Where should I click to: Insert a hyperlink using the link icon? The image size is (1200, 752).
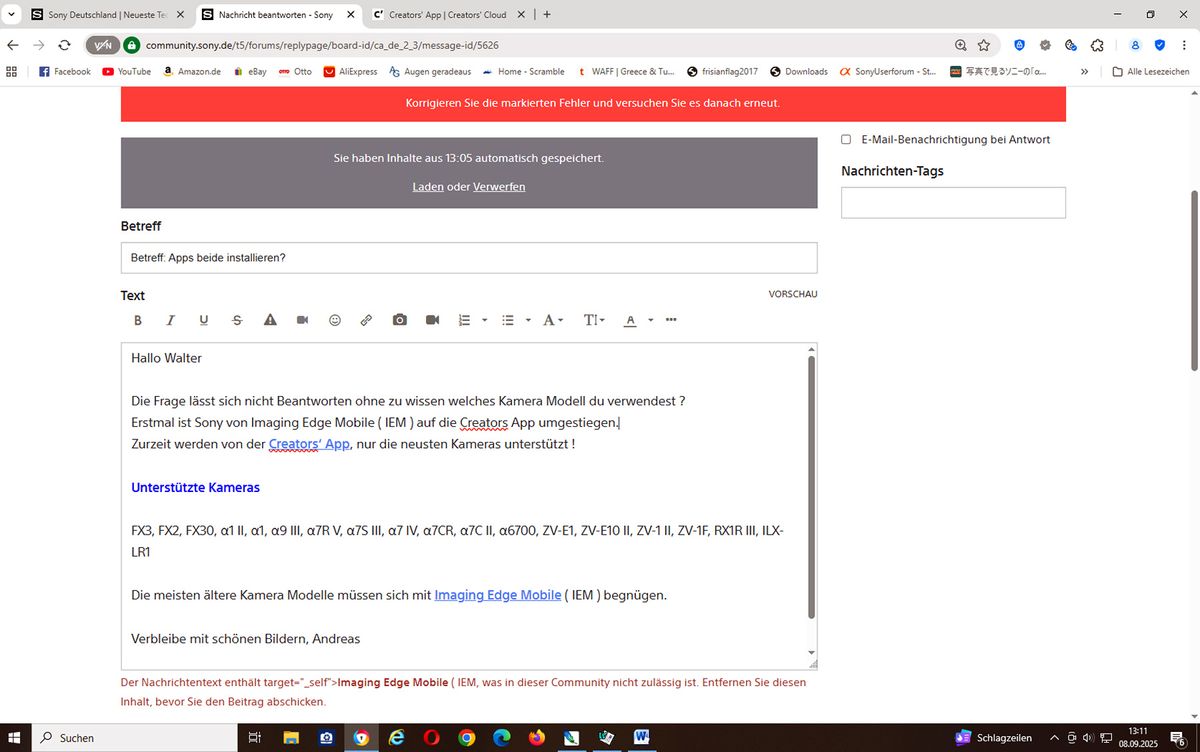[x=366, y=320]
